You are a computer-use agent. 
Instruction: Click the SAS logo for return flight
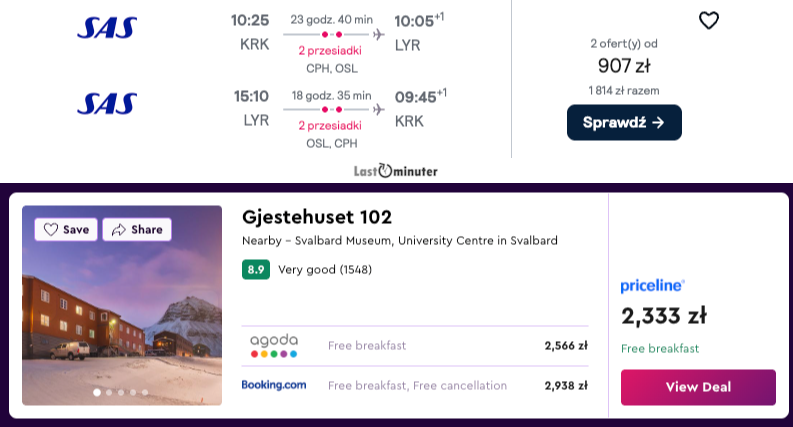(x=107, y=103)
